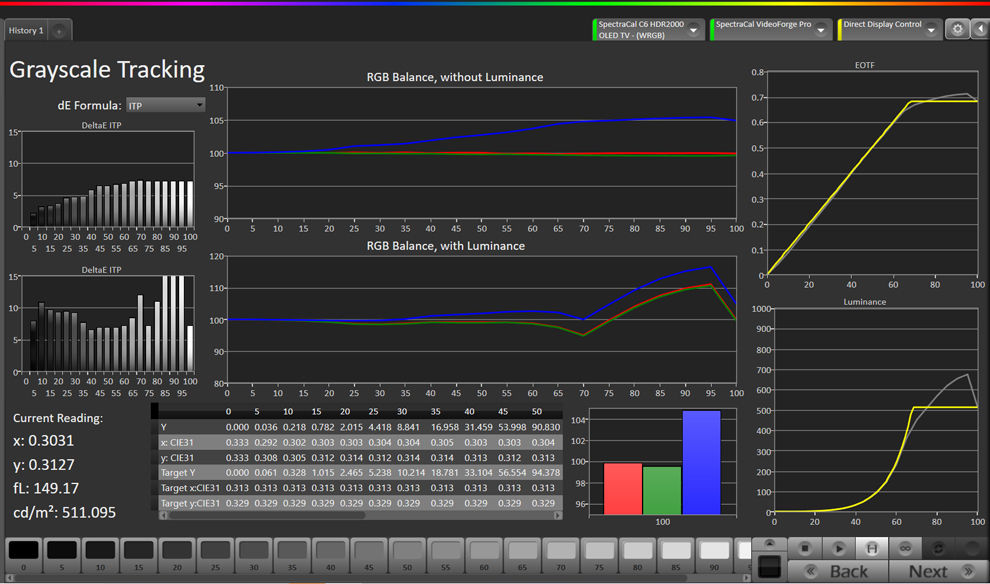Click the Target Y value 94.378 cell

tap(545, 473)
